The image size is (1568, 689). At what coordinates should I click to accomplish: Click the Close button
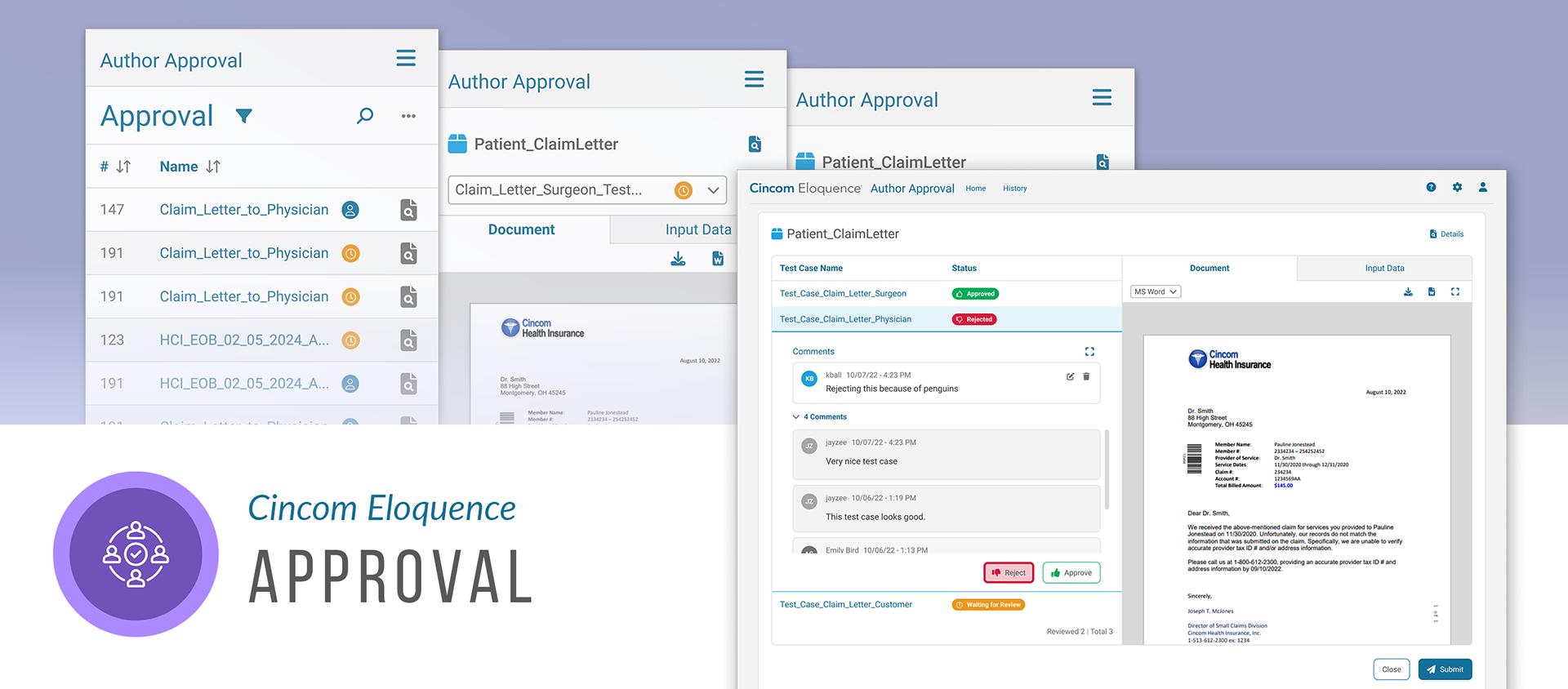[x=1392, y=669]
